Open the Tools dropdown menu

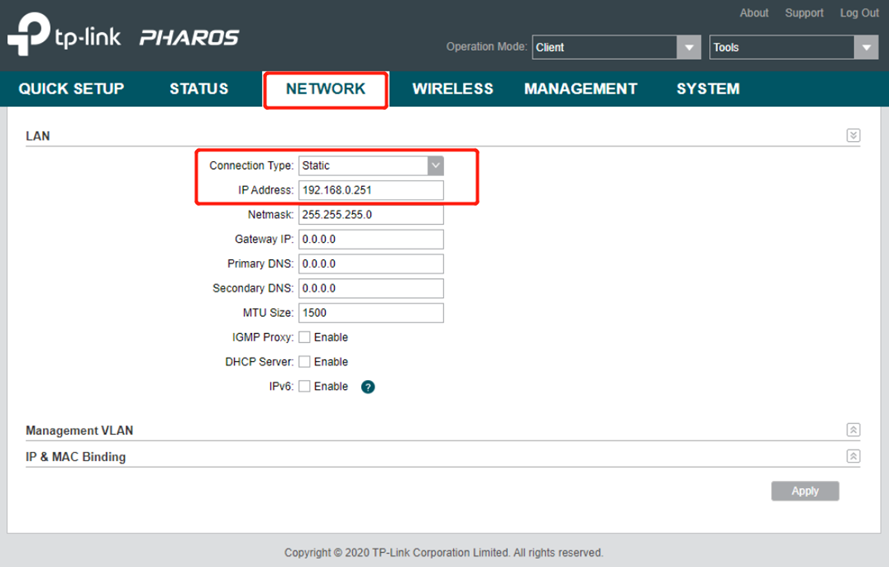[x=794, y=47]
